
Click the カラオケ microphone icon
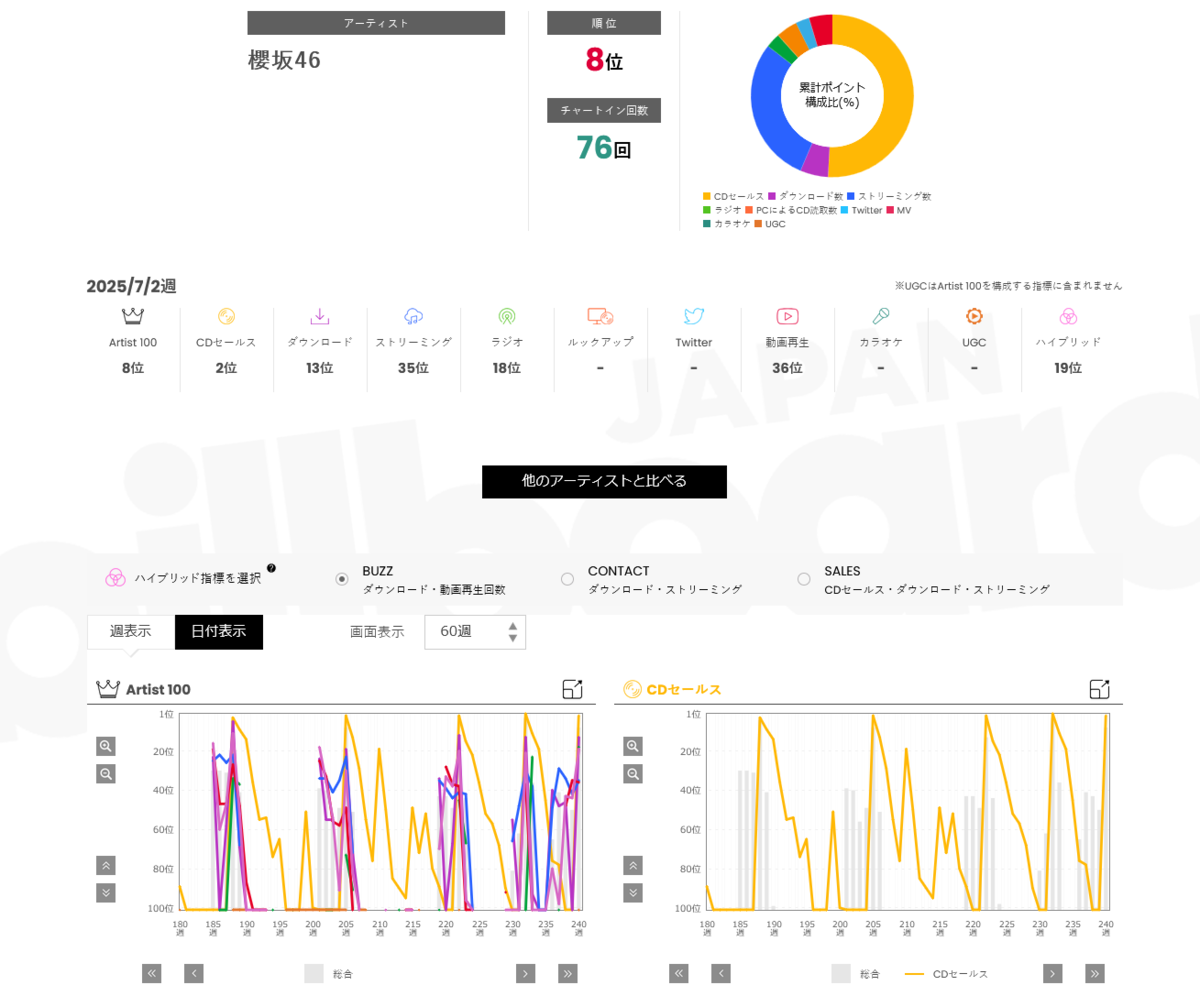click(x=881, y=316)
